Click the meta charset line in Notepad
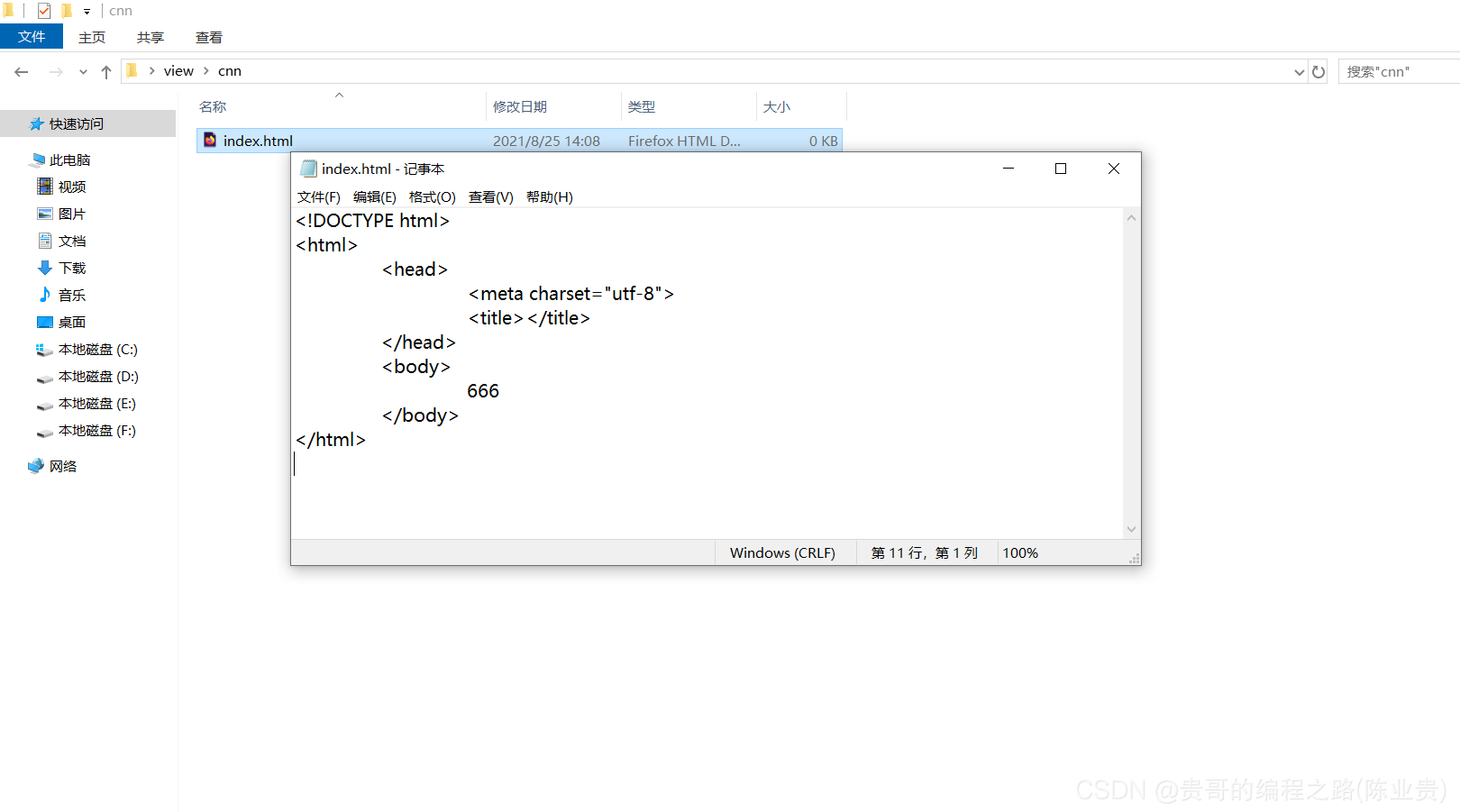The height and width of the screenshot is (812, 1460). pos(571,294)
